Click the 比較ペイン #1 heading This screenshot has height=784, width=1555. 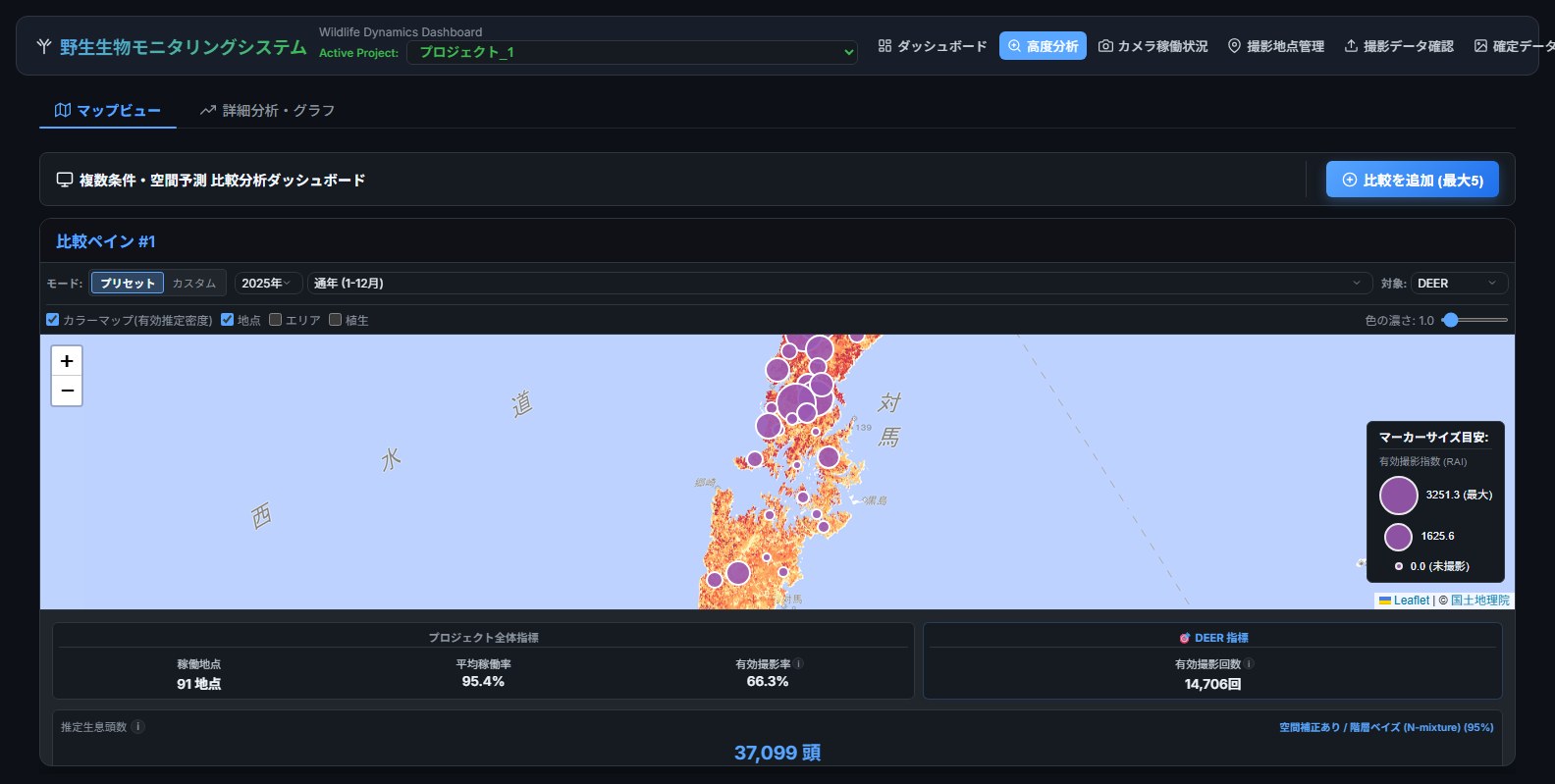[106, 241]
